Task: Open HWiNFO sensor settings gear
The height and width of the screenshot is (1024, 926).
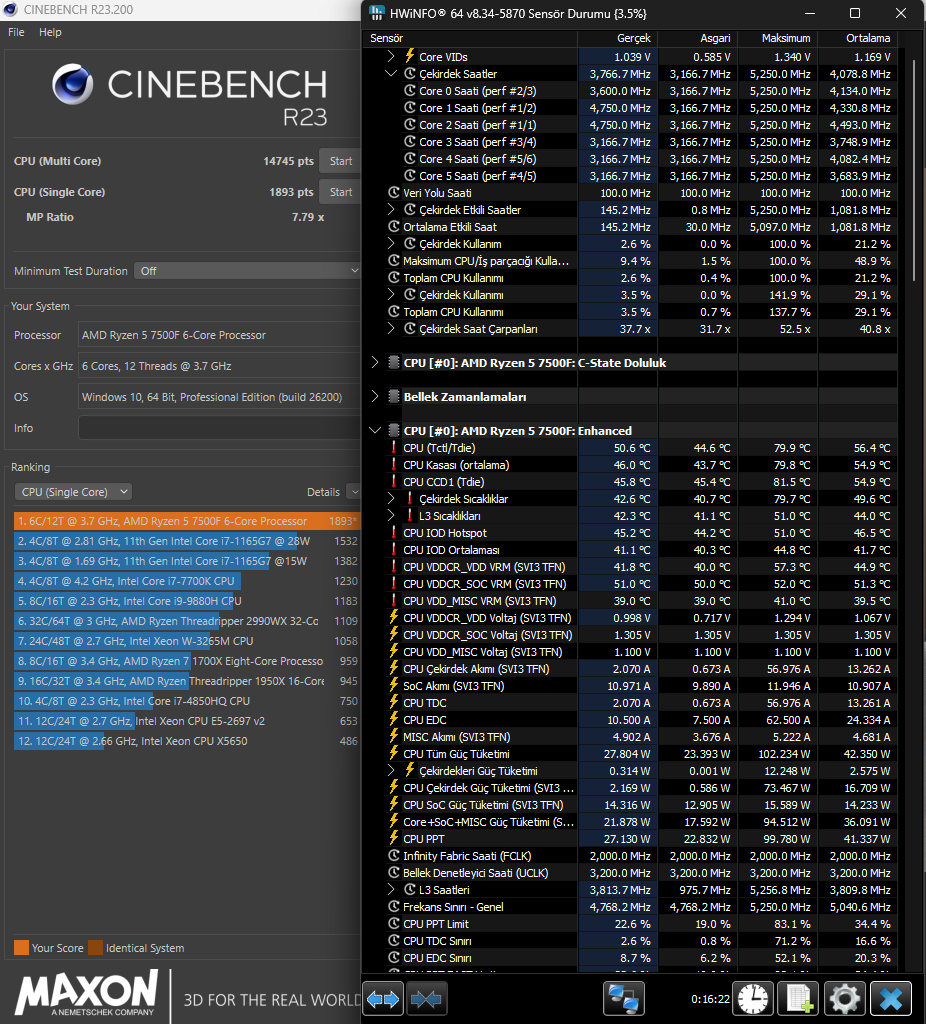Action: 845,999
